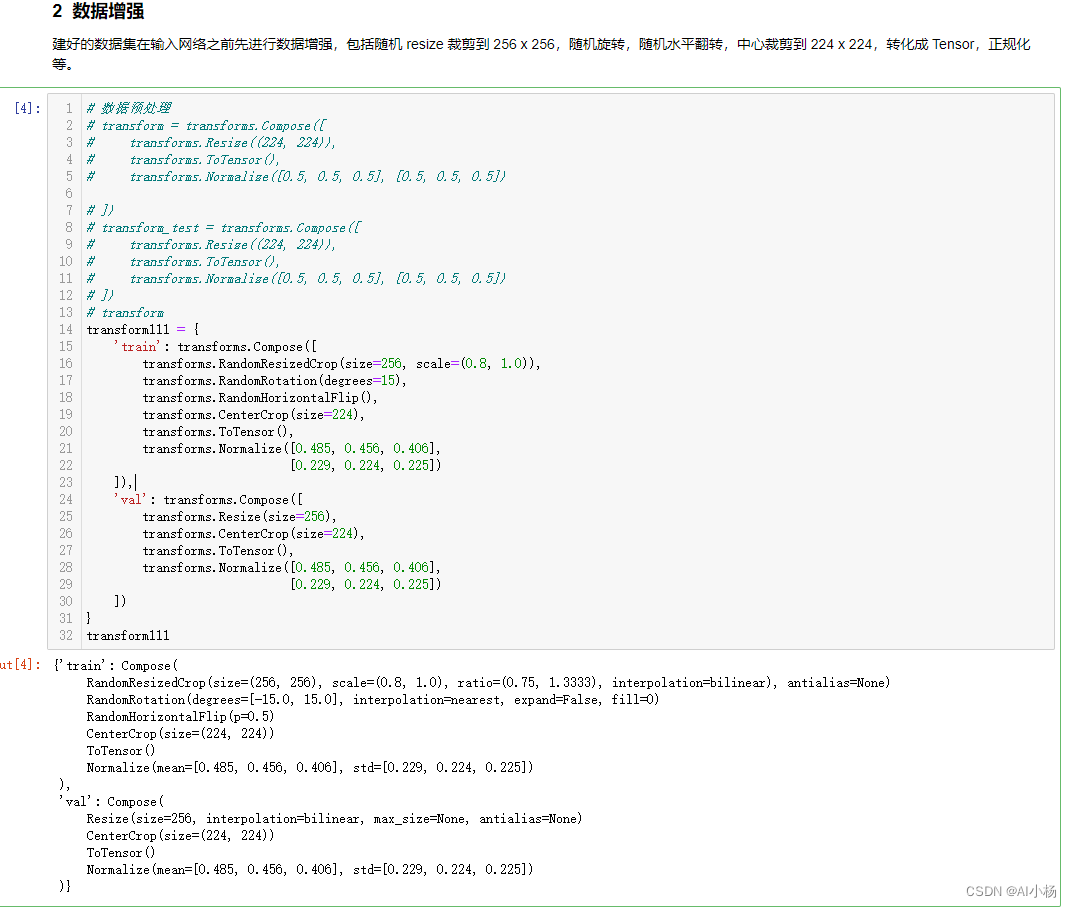The height and width of the screenshot is (907, 1072).
Task: Click the paragraph starting with '建好的数据集'
Action: tap(541, 54)
